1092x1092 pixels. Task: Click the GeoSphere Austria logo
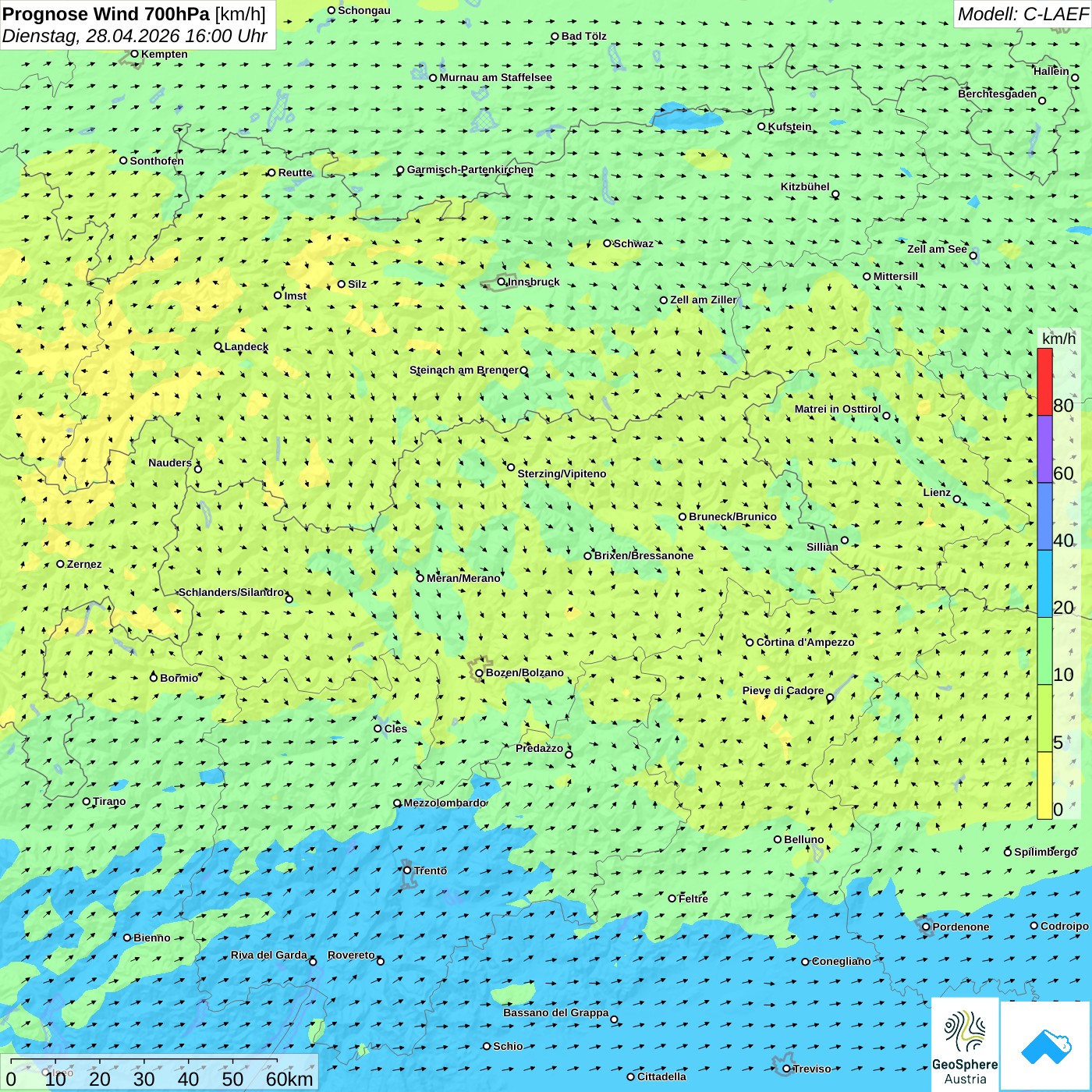pos(965,1044)
